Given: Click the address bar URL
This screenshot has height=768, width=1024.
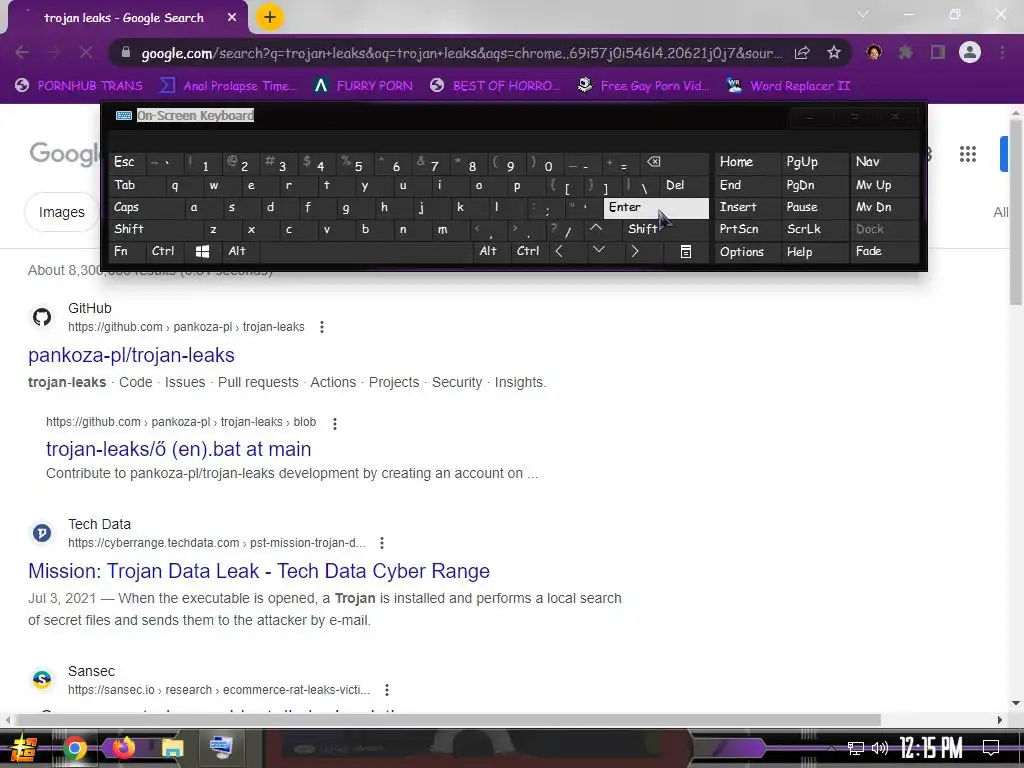Looking at the screenshot, I should coord(461,53).
